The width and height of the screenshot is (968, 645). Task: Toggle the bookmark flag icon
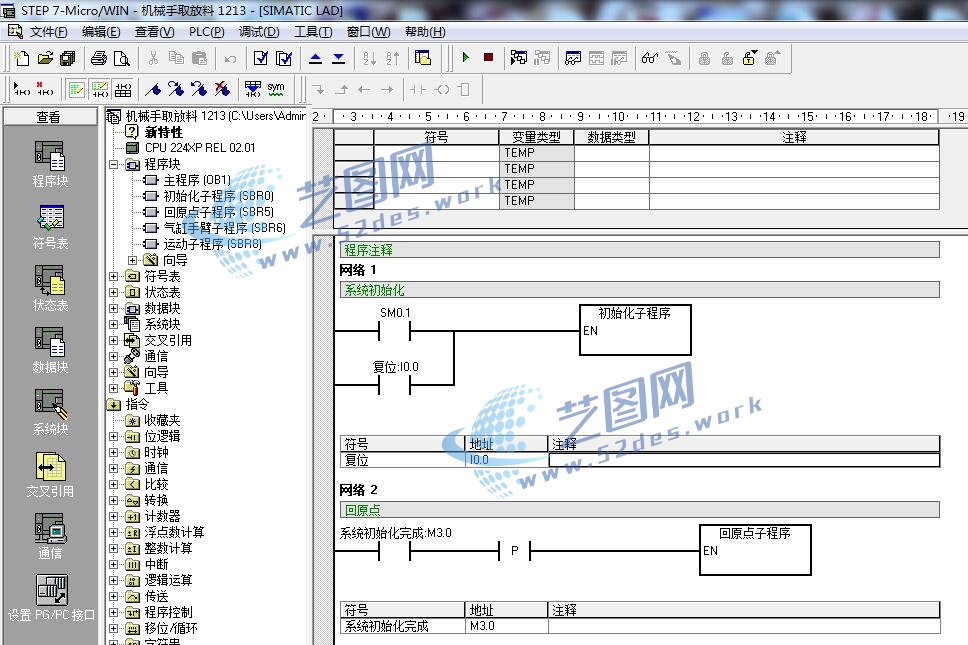pos(152,89)
